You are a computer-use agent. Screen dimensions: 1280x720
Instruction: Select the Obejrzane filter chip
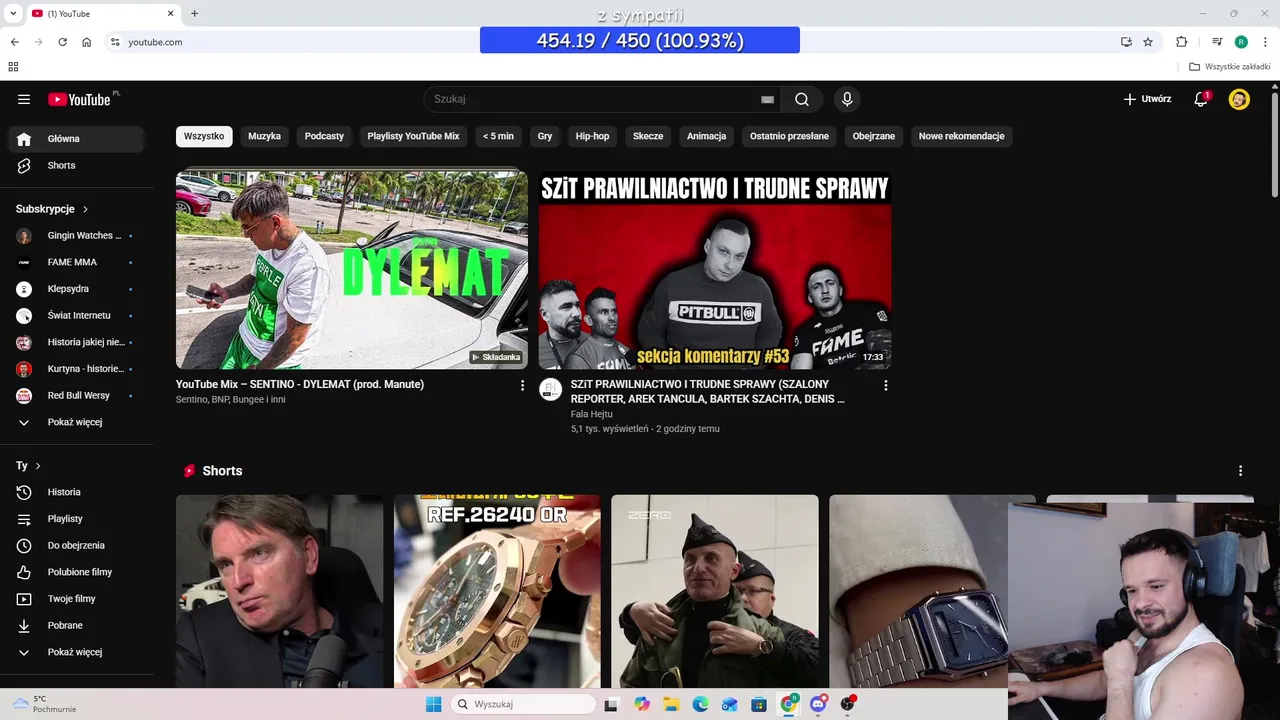pos(874,136)
